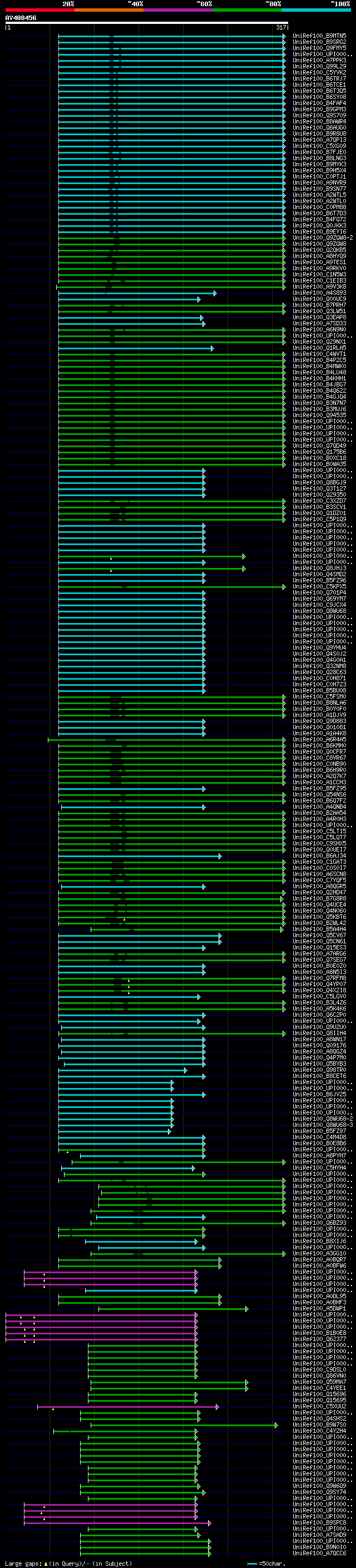Click the query end position 317
Viewport: 356px width, 1568px height.
(280, 27)
